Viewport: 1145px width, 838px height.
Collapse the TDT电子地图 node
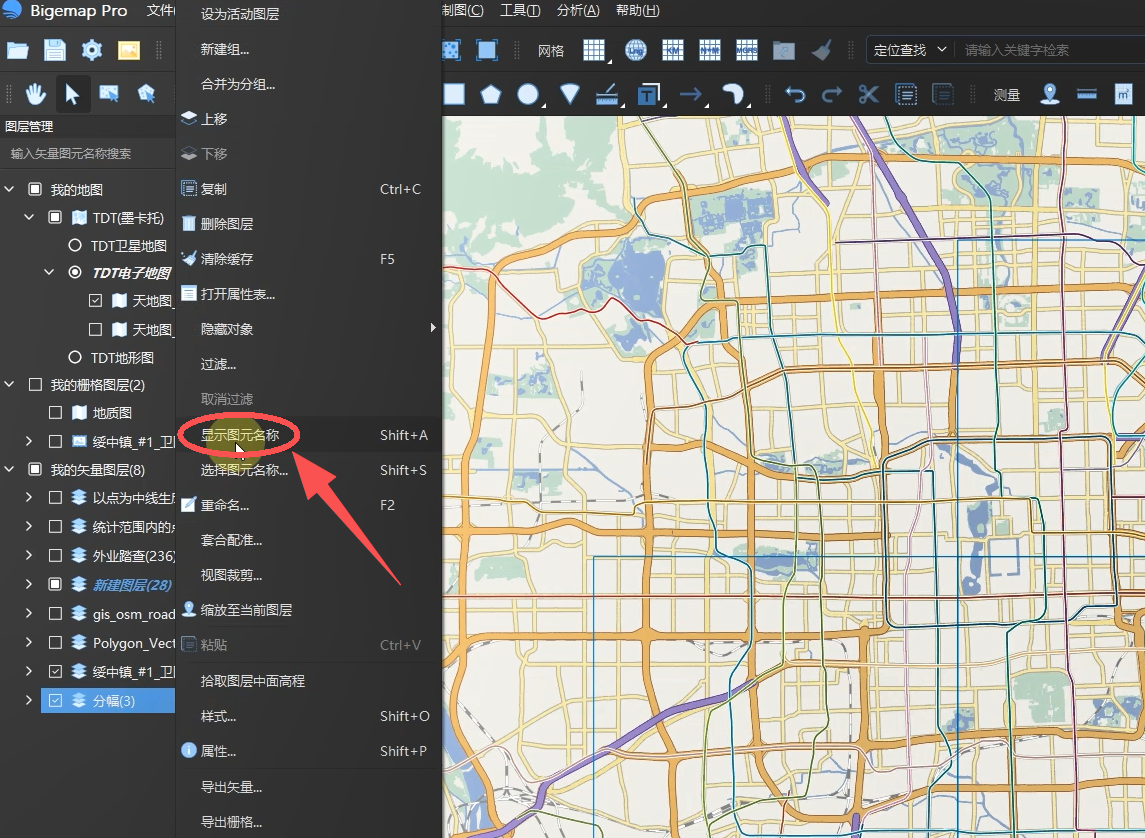(x=49, y=272)
